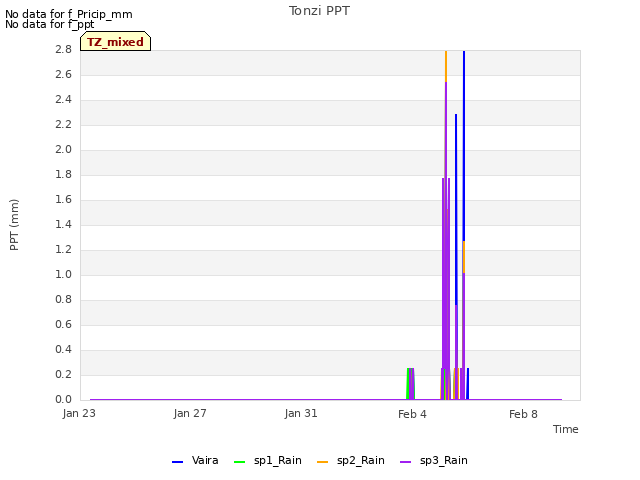
Task: Click the purple sp3_Rain legend swatch
Action: pos(405,462)
